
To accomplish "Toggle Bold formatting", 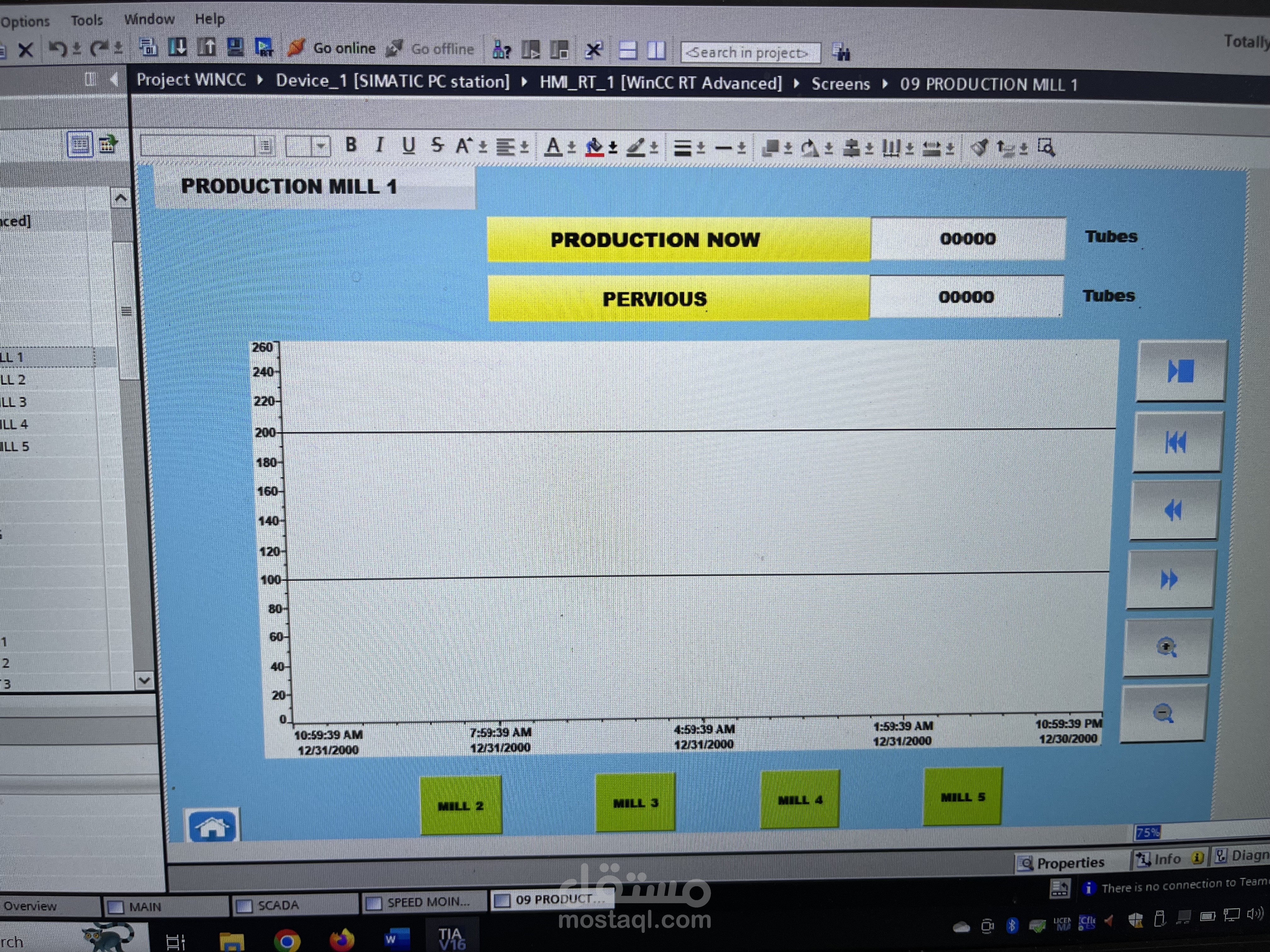I will pos(351,144).
